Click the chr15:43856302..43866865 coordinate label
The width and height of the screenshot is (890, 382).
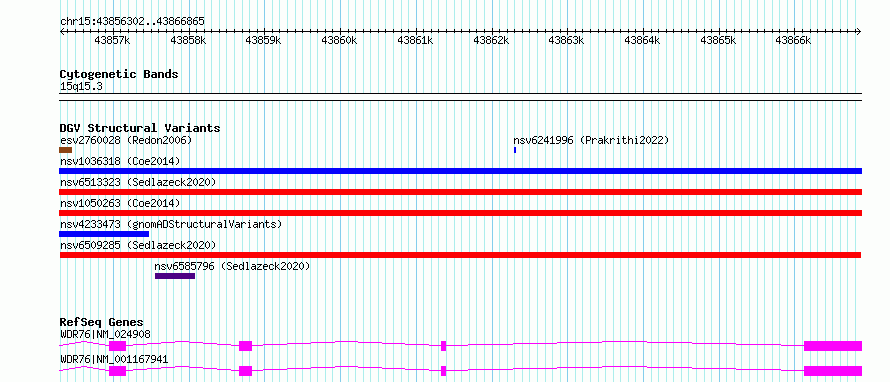[132, 22]
